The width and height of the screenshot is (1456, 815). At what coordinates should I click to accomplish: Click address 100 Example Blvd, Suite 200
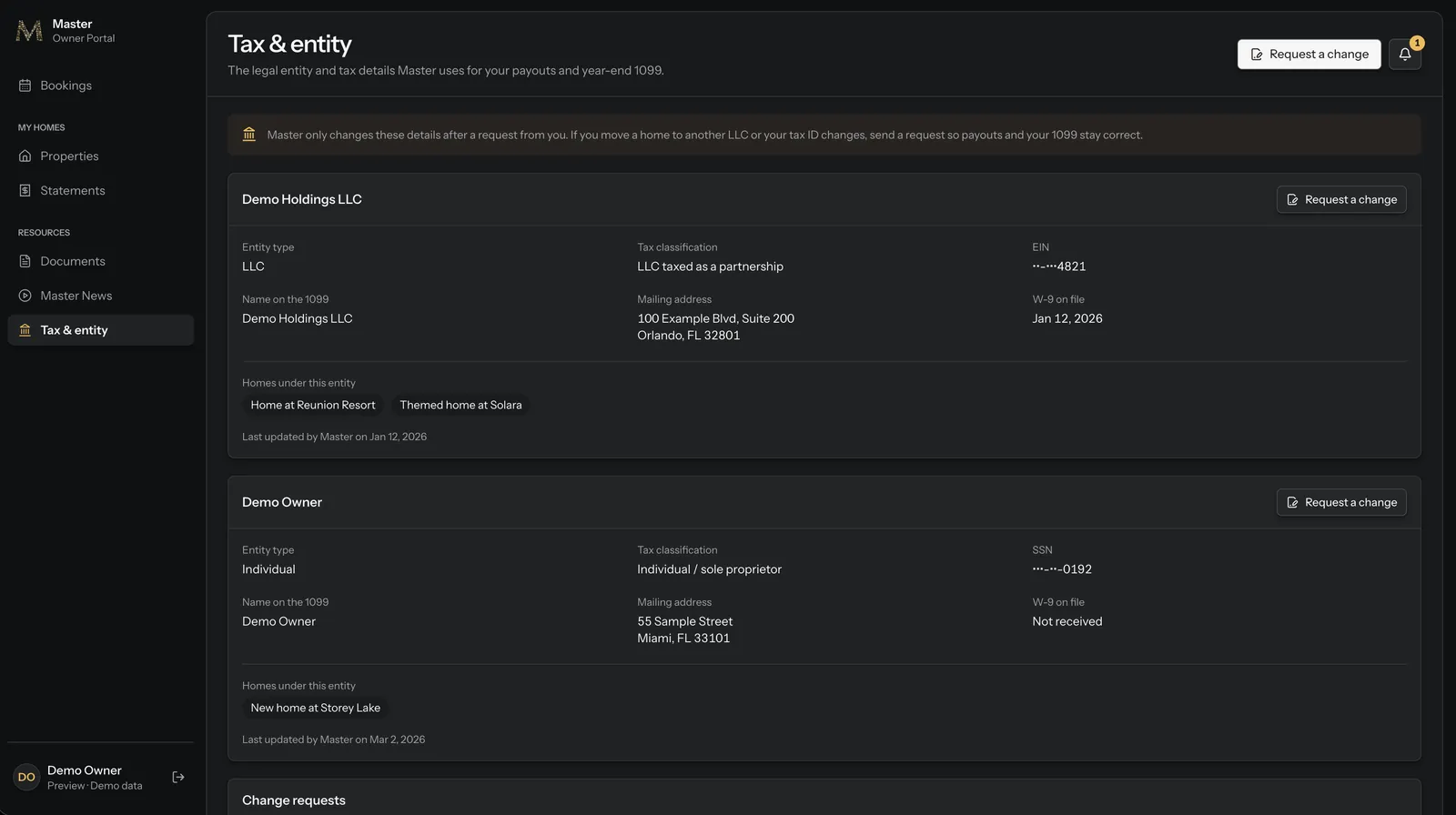tap(716, 318)
